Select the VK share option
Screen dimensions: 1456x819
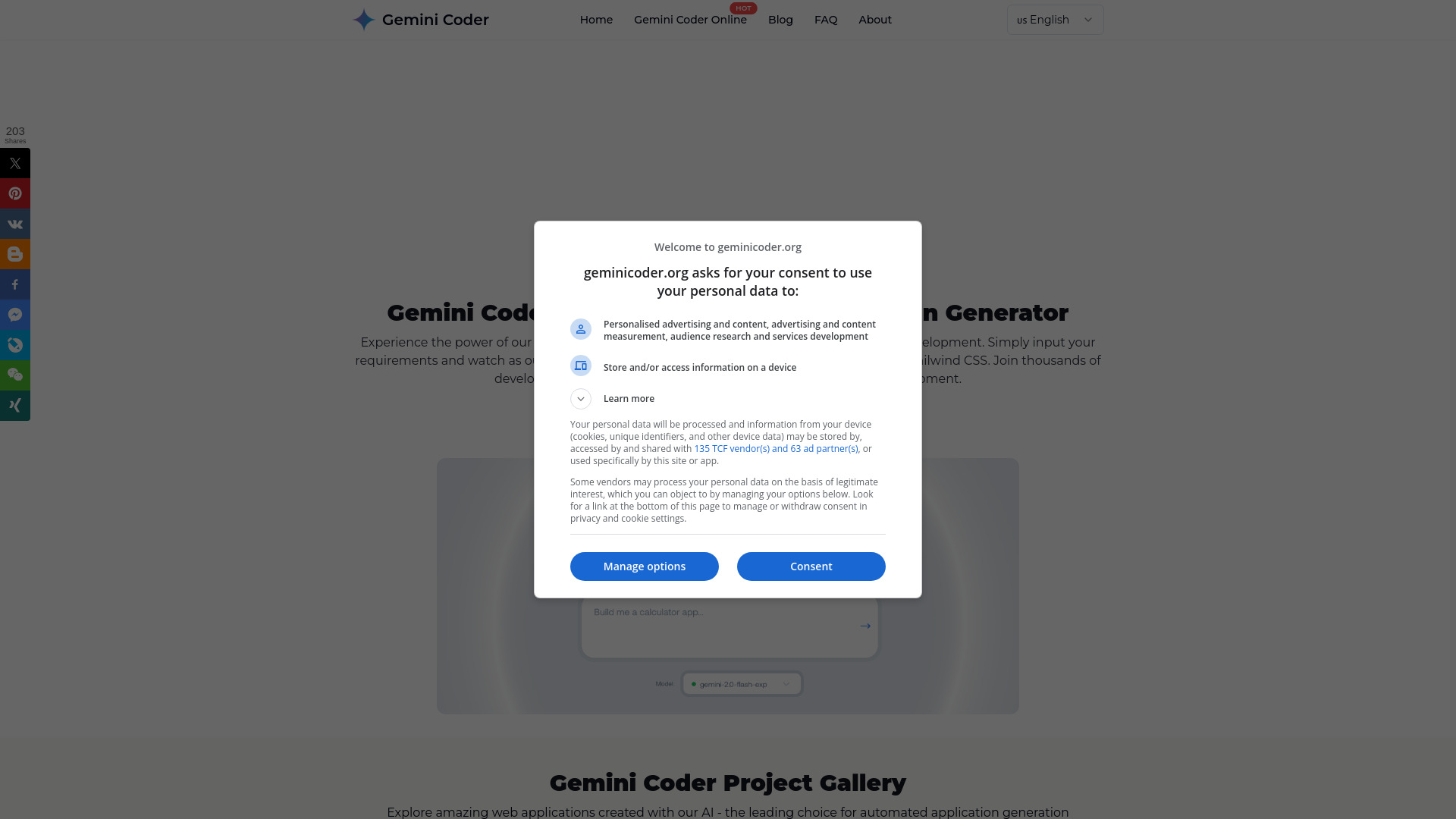(x=15, y=224)
